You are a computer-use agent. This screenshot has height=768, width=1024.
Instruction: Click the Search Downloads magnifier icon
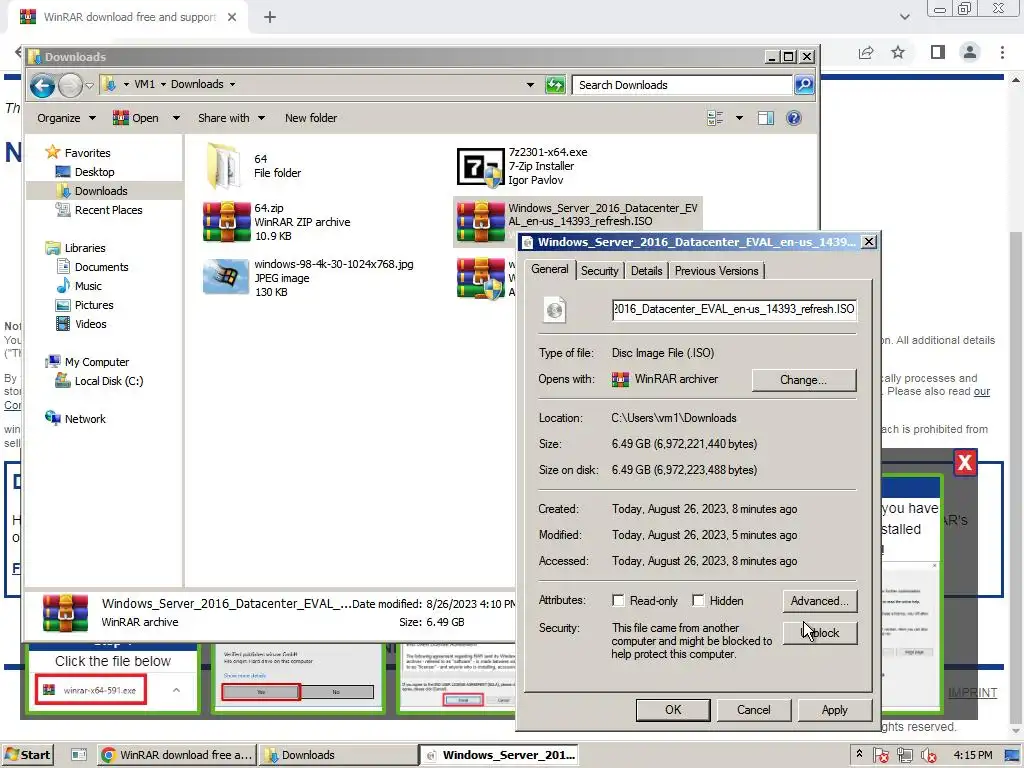[x=804, y=85]
